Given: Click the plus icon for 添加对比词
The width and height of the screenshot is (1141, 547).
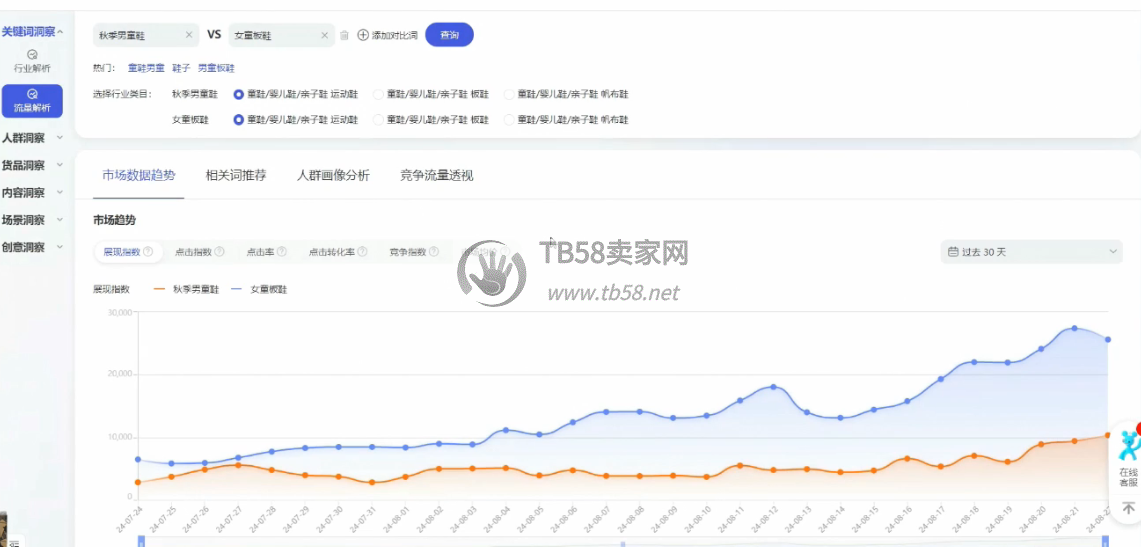Looking at the screenshot, I should pos(363,35).
